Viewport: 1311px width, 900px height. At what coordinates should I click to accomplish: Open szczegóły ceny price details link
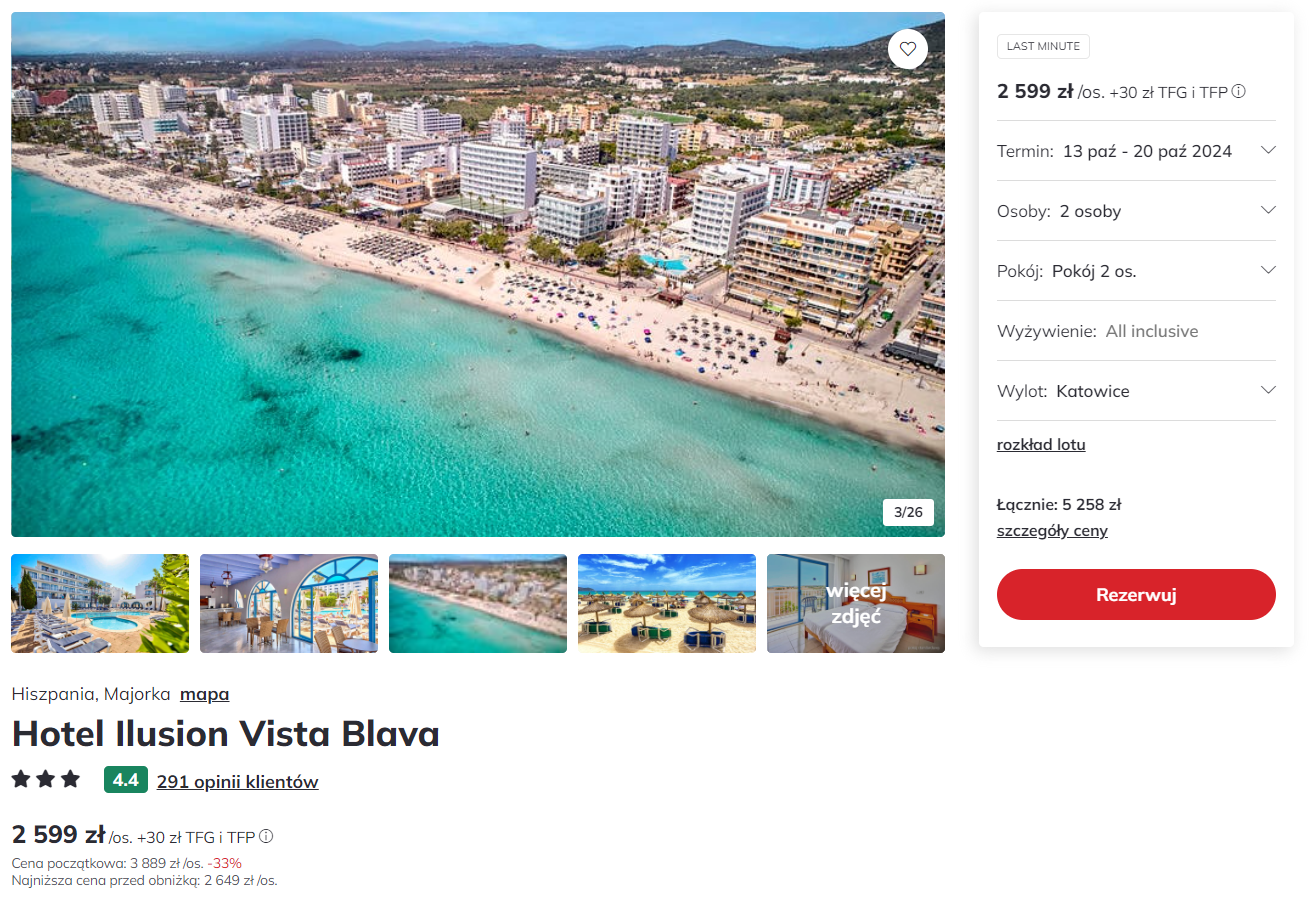point(1052,531)
